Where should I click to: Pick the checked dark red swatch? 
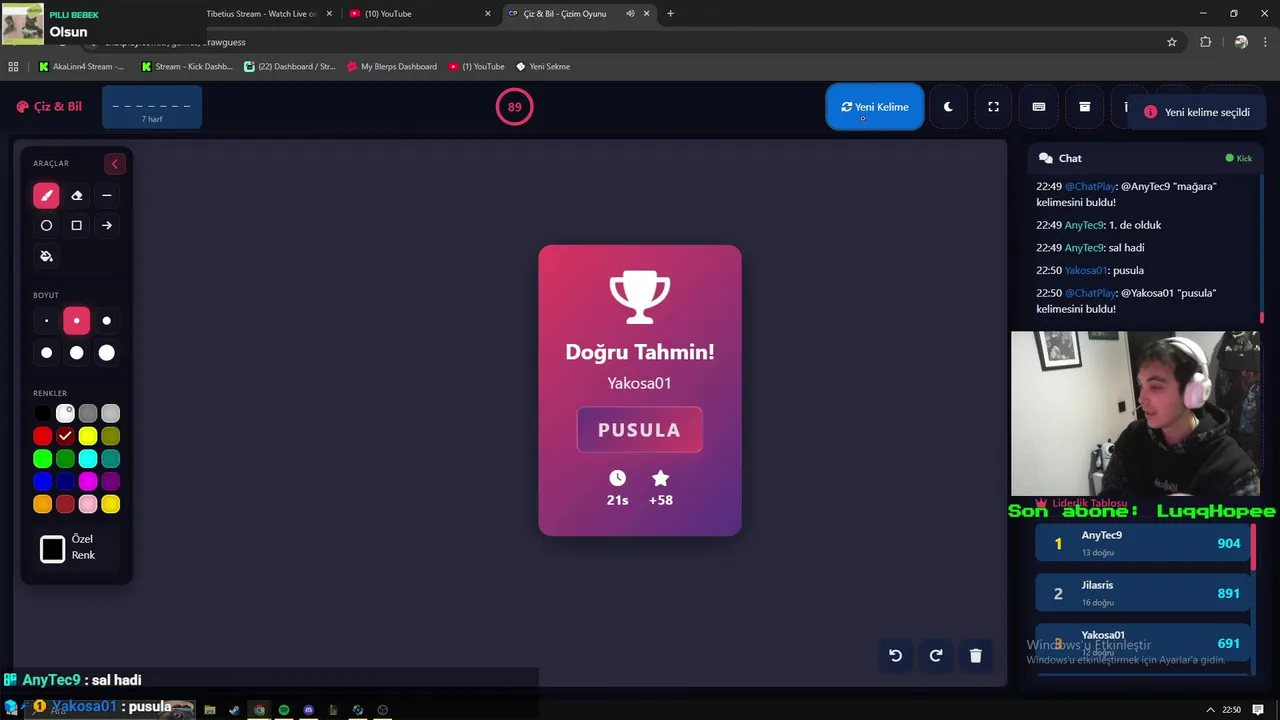coord(65,436)
